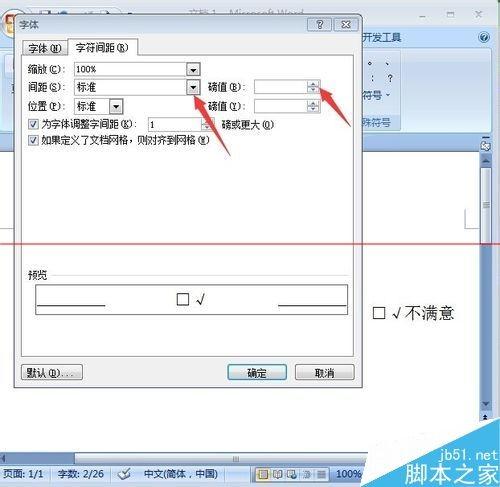Open the 缩放 scale dropdown

coord(193,70)
